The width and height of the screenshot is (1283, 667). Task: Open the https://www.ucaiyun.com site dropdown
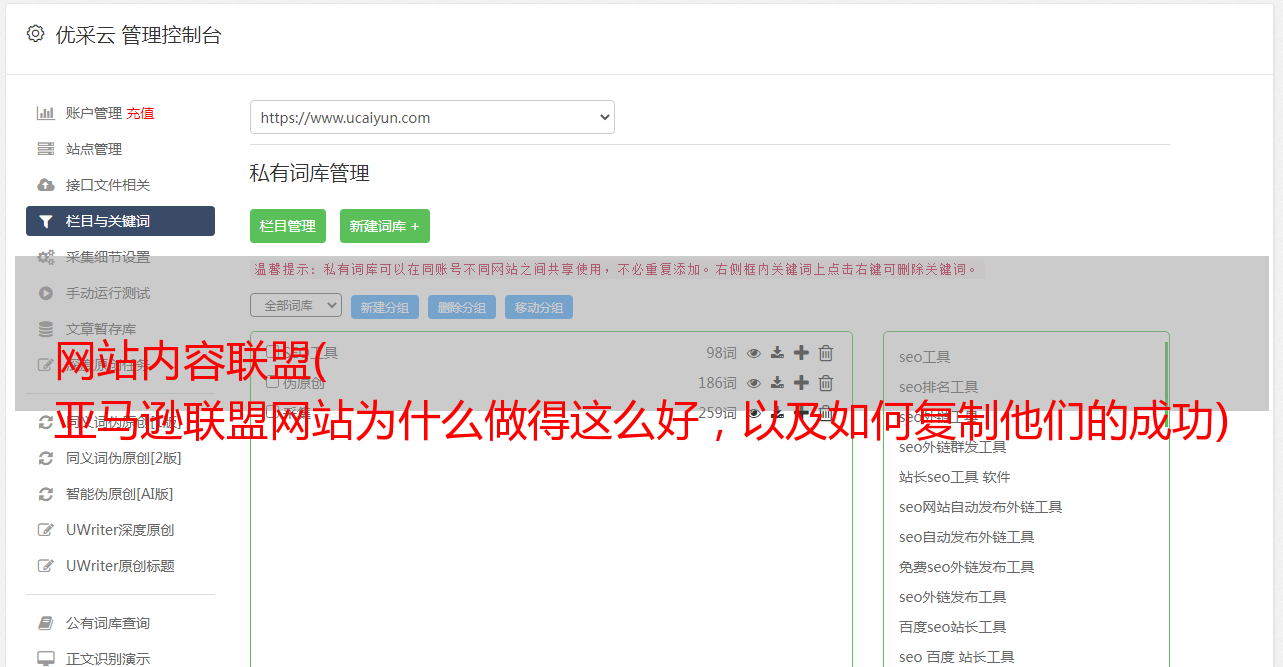(432, 117)
